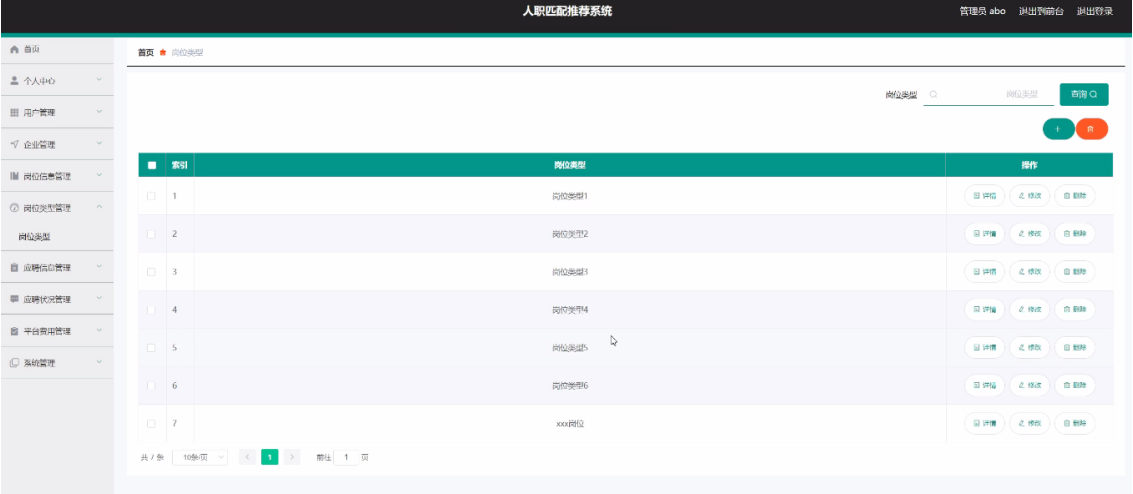The height and width of the screenshot is (494, 1133).
Task: Click the 索引 column header
Action: tap(179, 165)
